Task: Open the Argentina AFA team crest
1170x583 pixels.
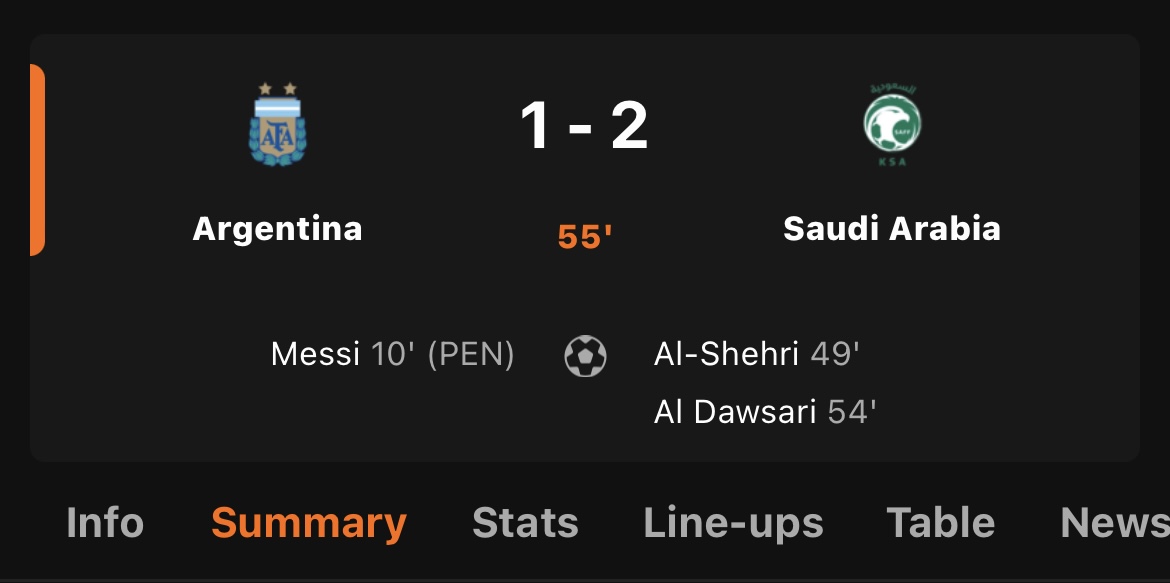Action: coord(278,125)
